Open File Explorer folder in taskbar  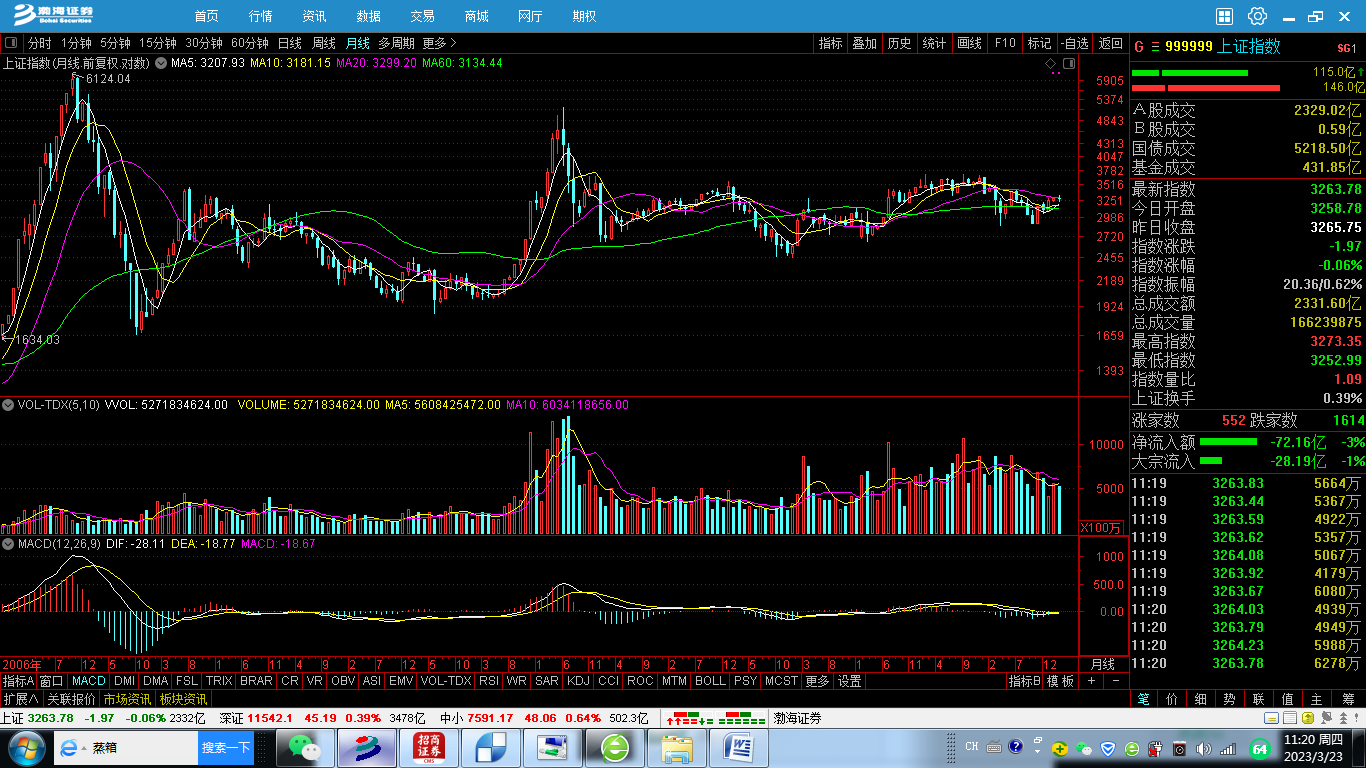[x=677, y=747]
